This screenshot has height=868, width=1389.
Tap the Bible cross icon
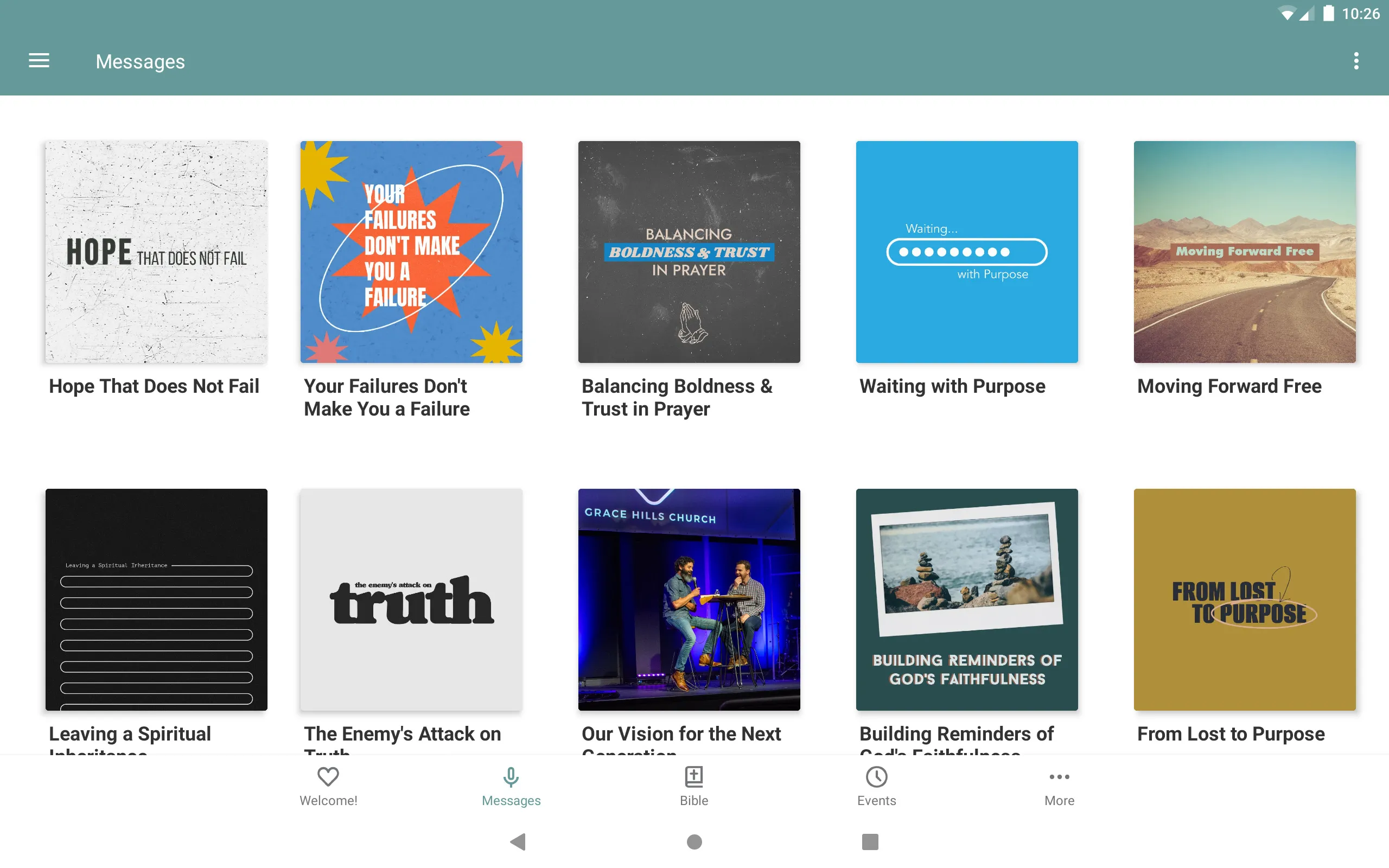(x=694, y=777)
